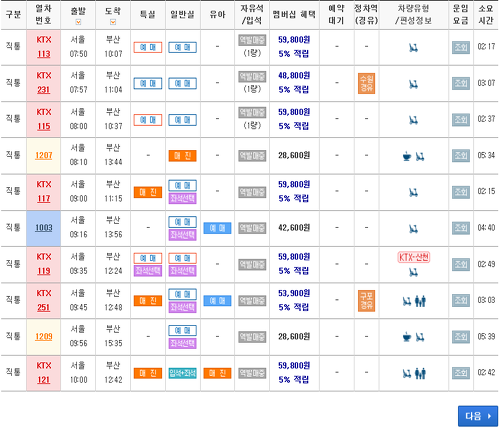Select the 48,800원 fare text for KTX 231
500x428 pixels.
click(x=294, y=76)
